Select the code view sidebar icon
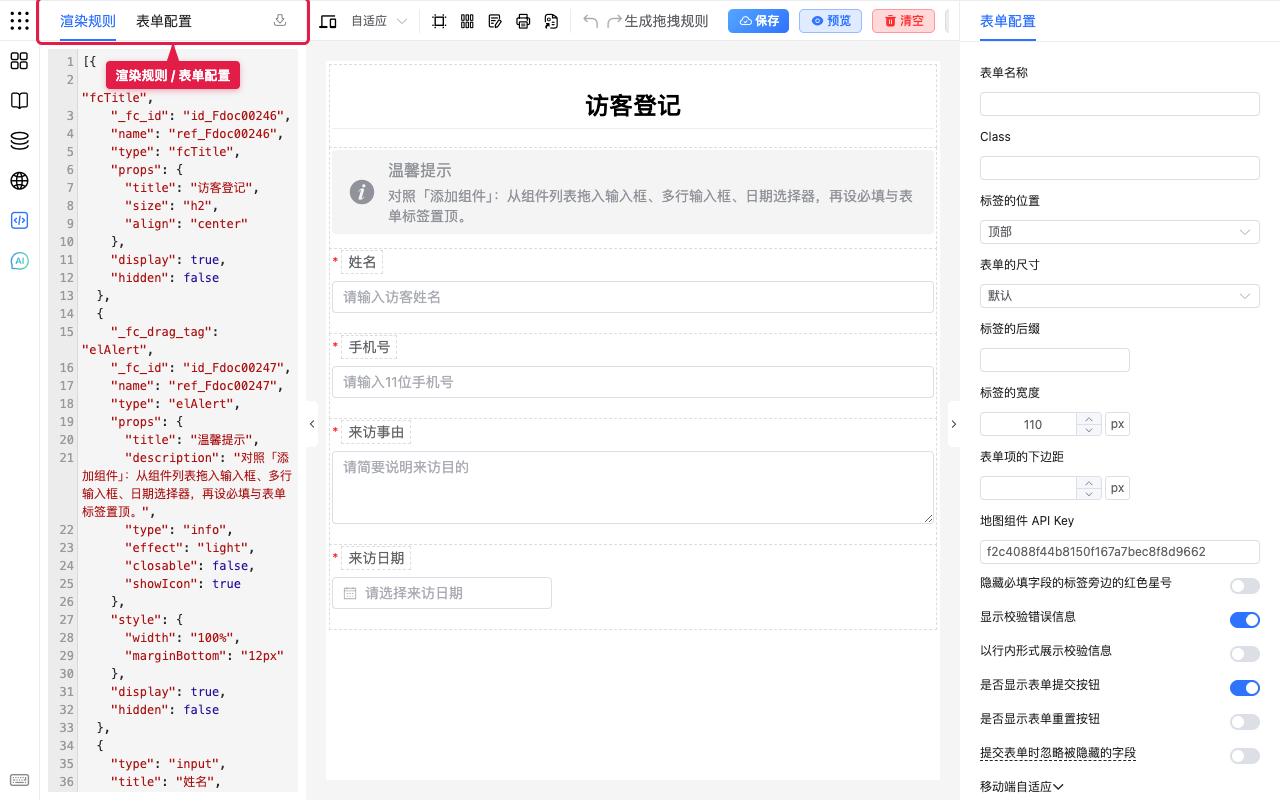Image resolution: width=1280 pixels, height=800 pixels. pos(19,221)
